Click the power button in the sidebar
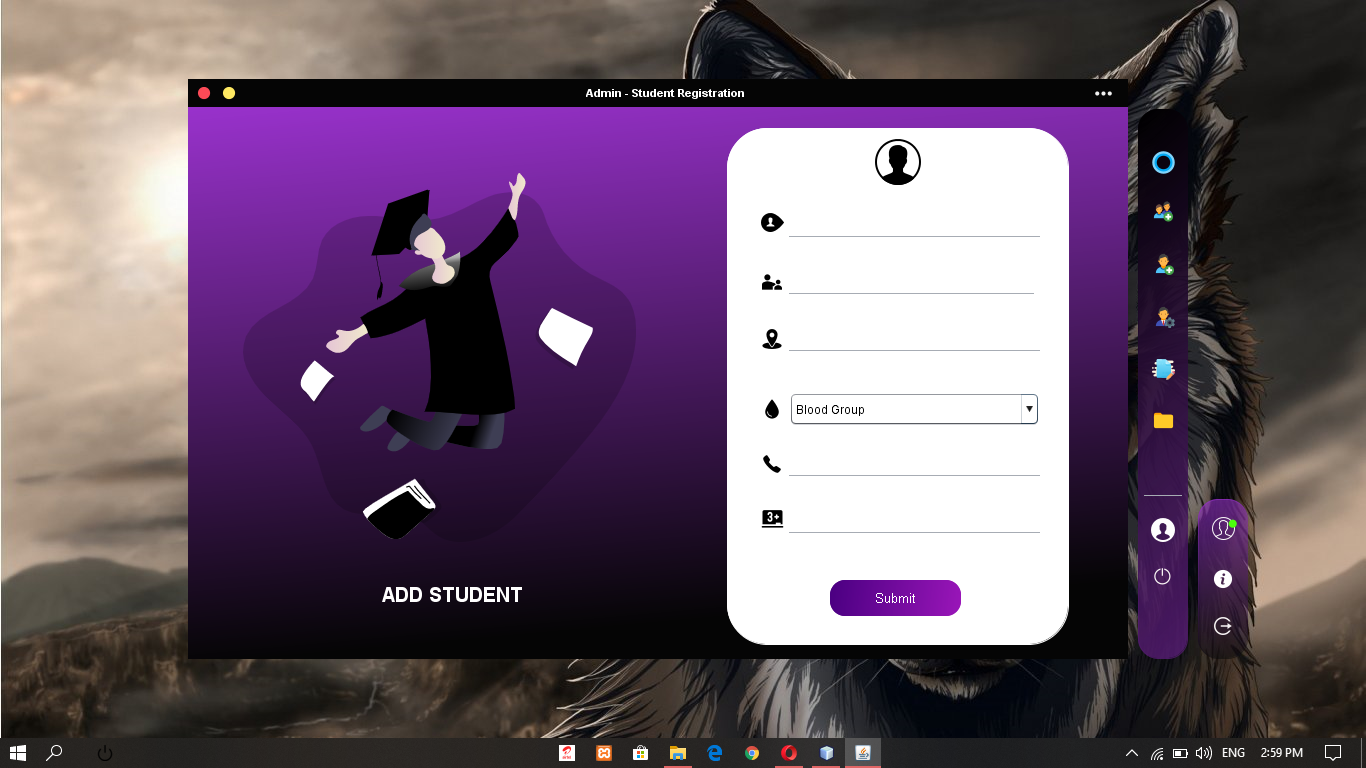 click(x=1162, y=577)
